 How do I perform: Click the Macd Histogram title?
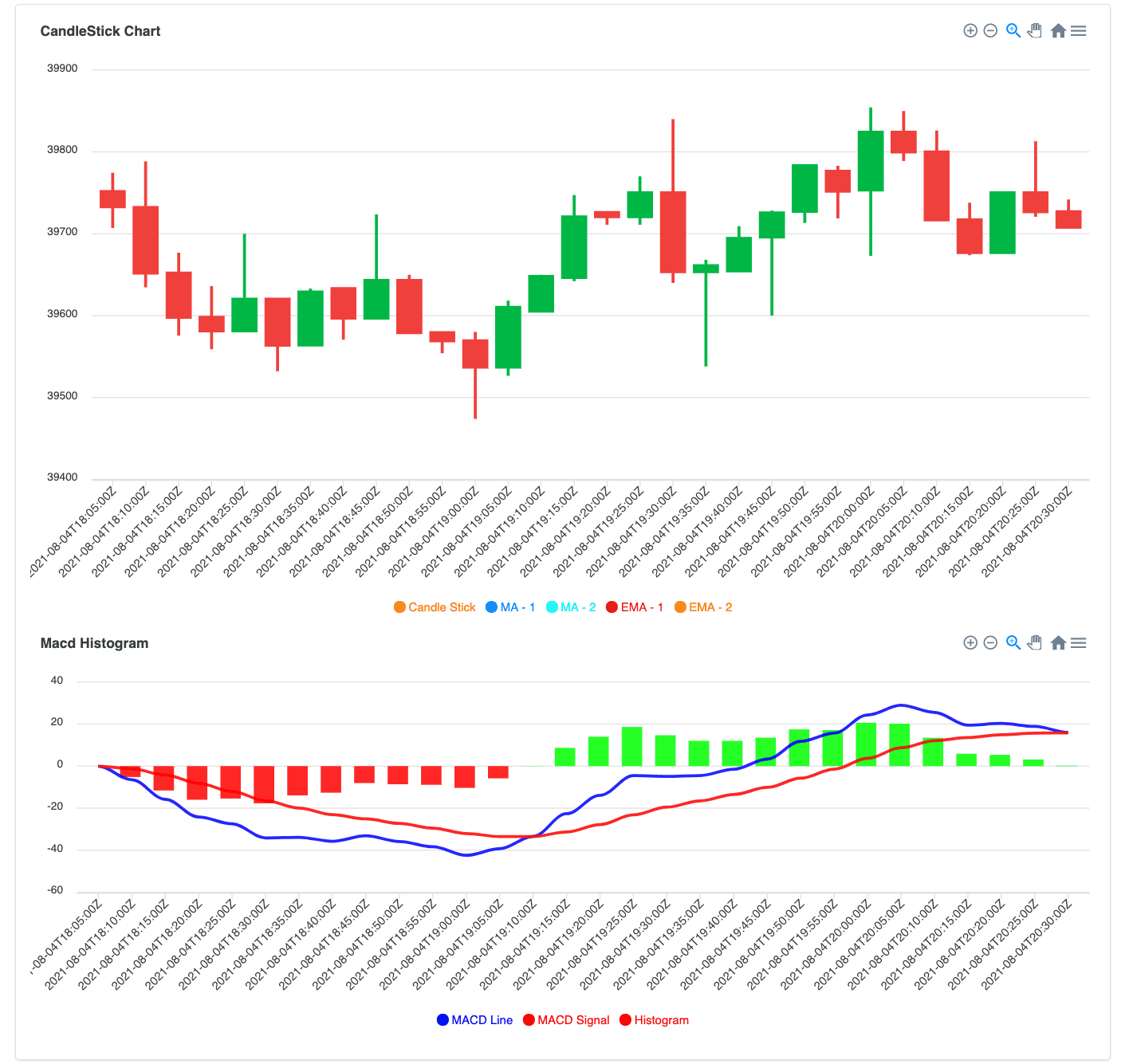click(94, 643)
